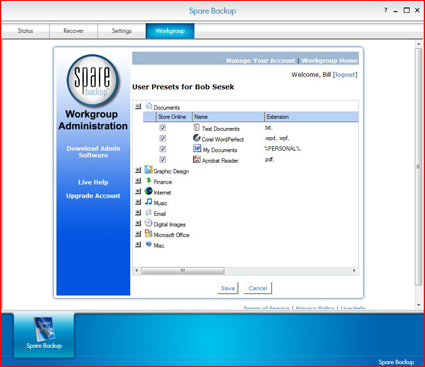Screen dimensions: 425x367
Task: Click the Text Documents file icon
Action: coord(197,127)
